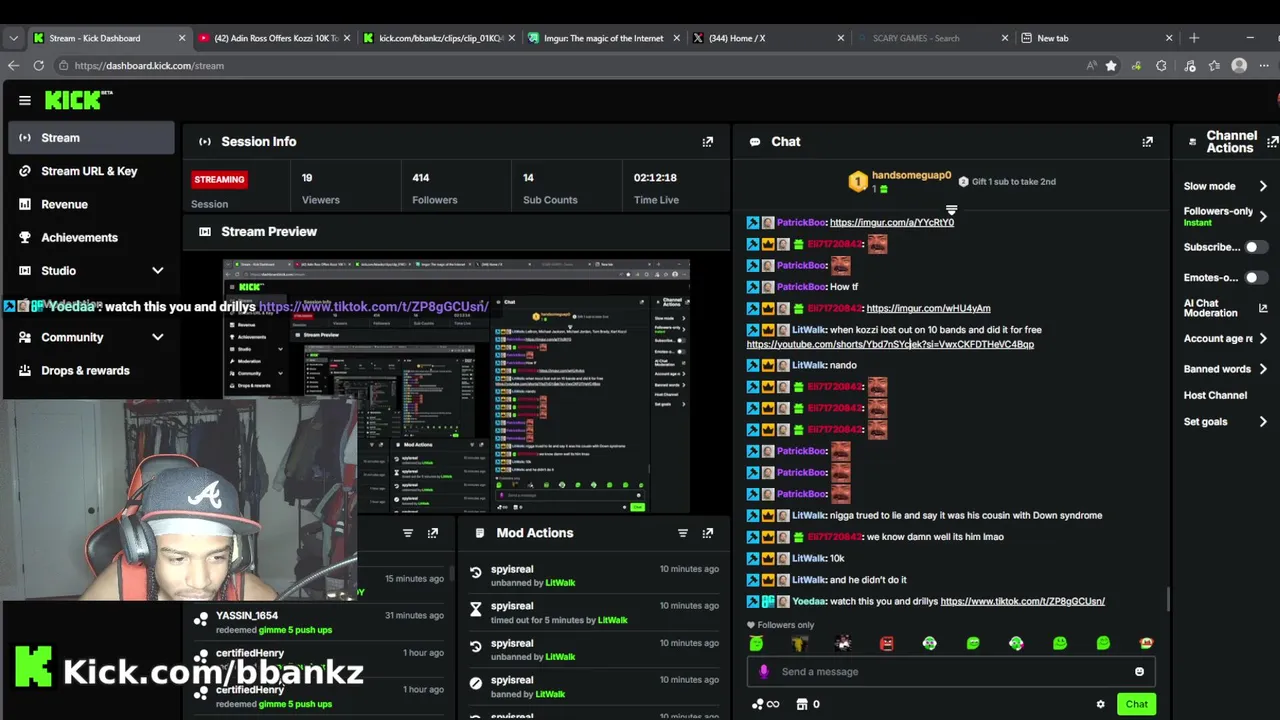
Task: Open imgur.com/a/YYcRtY0 link in chat
Action: [891, 222]
